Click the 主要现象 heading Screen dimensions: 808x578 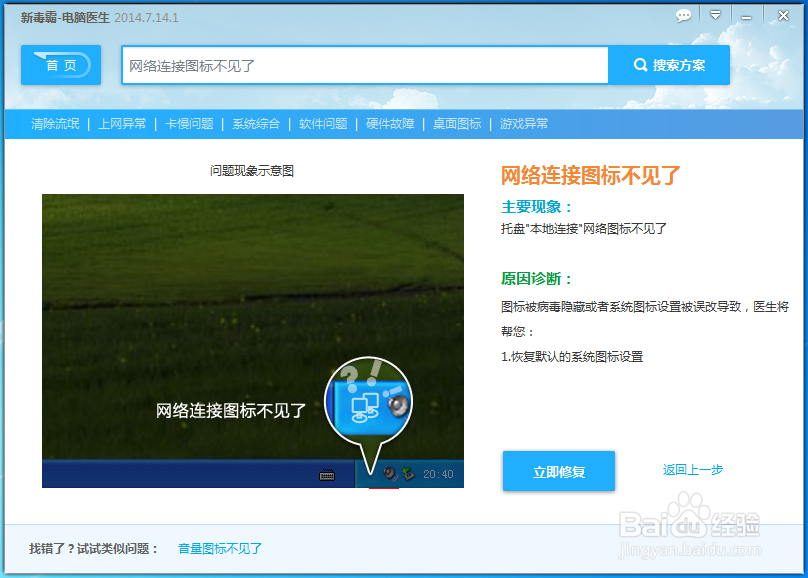(x=536, y=207)
